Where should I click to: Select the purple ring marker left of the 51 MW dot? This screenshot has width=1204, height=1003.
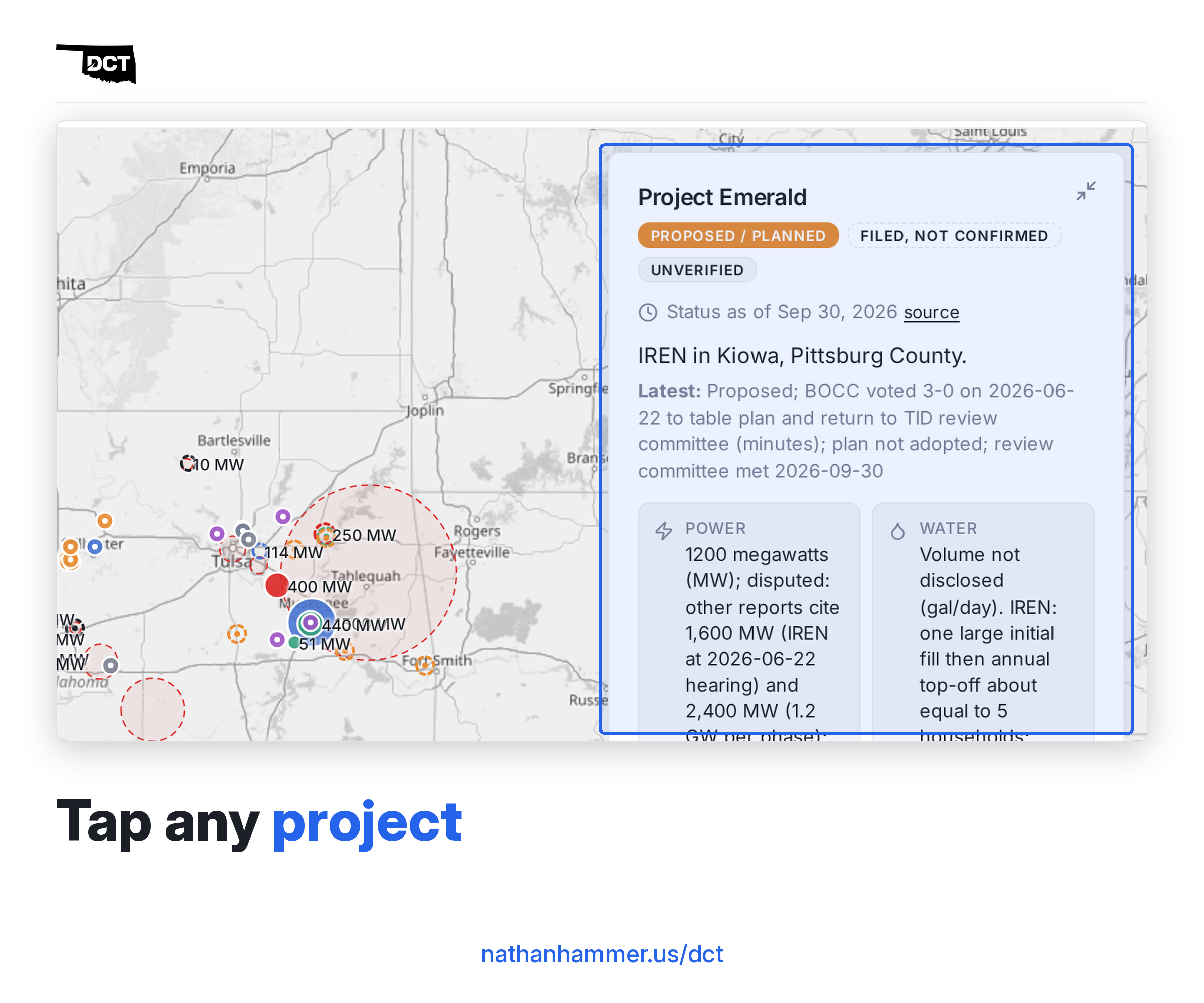[277, 639]
